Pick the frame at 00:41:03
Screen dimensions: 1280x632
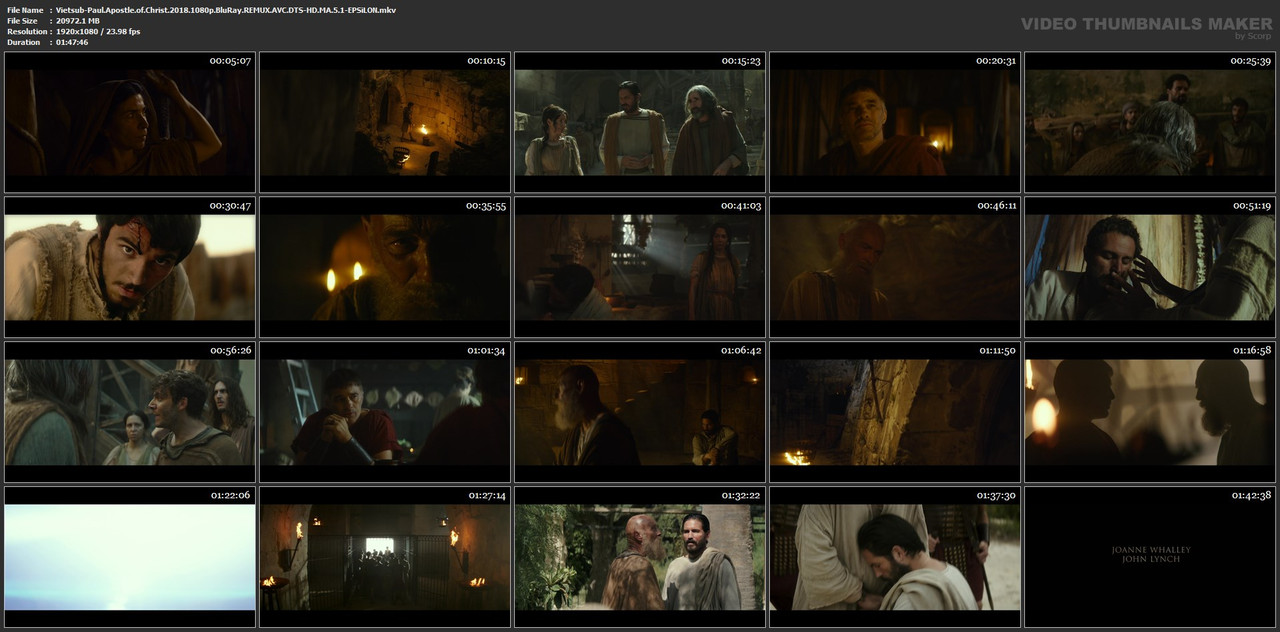coord(640,267)
